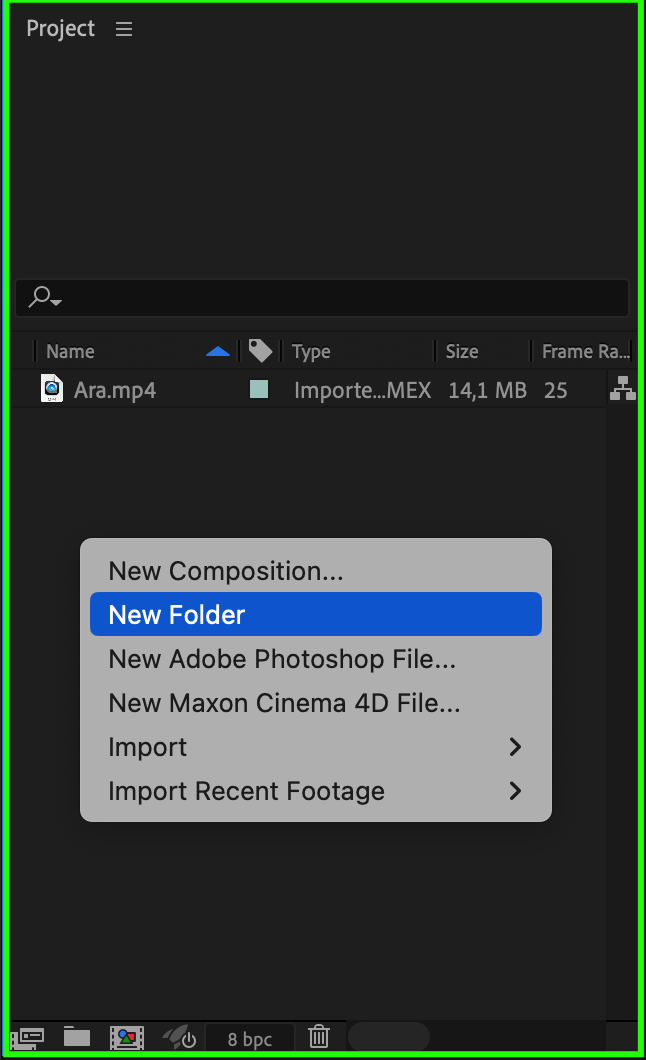
Task: Choose New Composition from context menu
Action: [226, 571]
